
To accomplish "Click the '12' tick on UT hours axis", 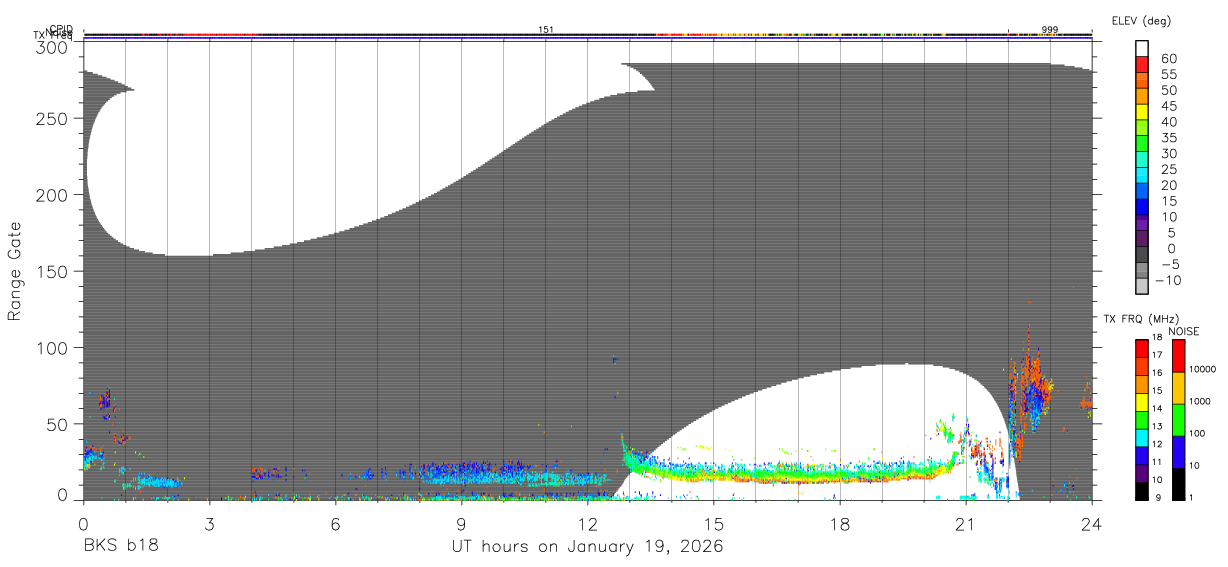I will click(587, 524).
